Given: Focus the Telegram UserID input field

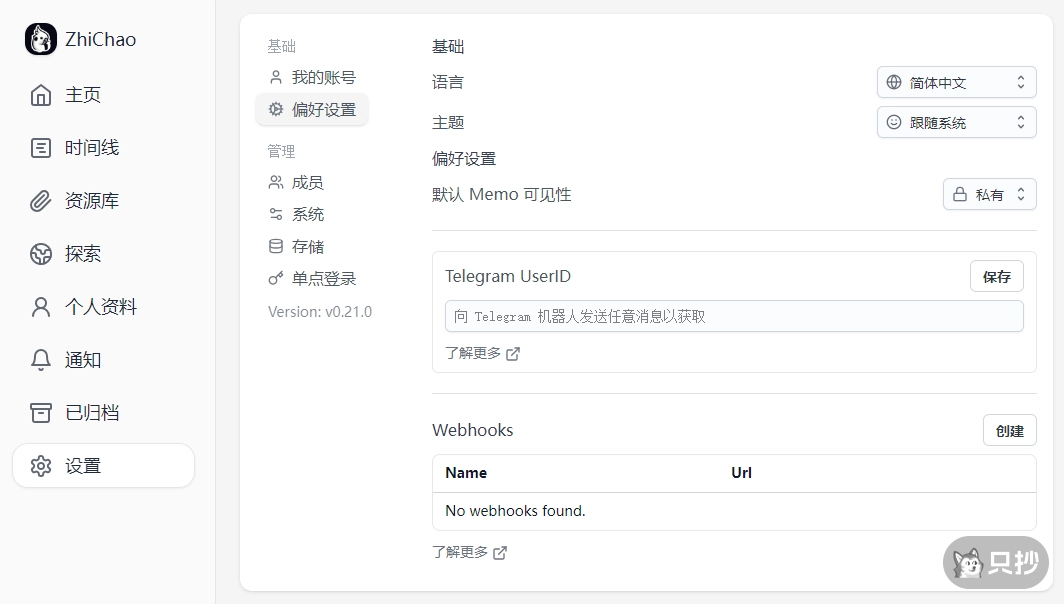Looking at the screenshot, I should click(733, 316).
